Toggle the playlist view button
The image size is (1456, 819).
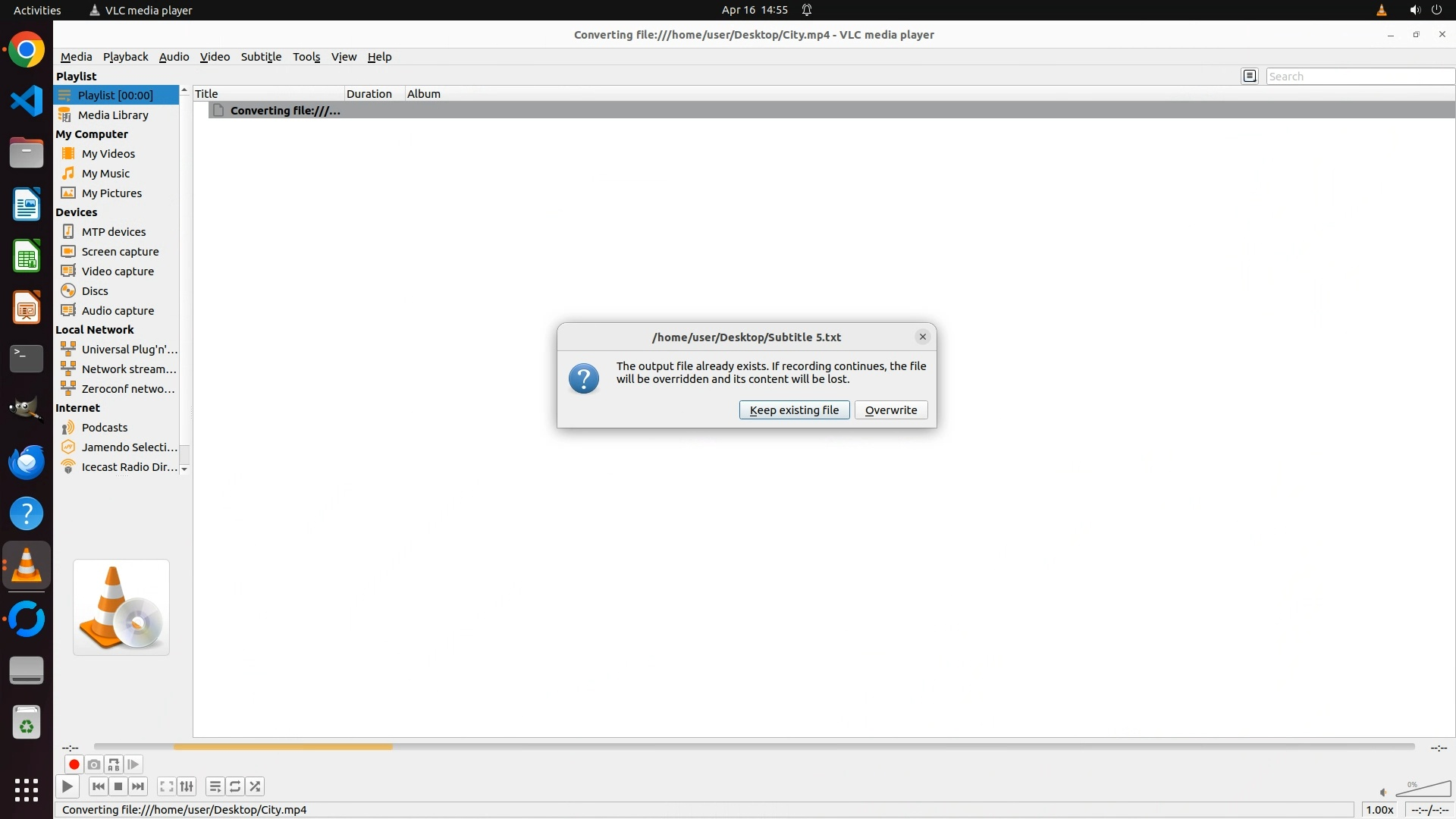coord(215,786)
